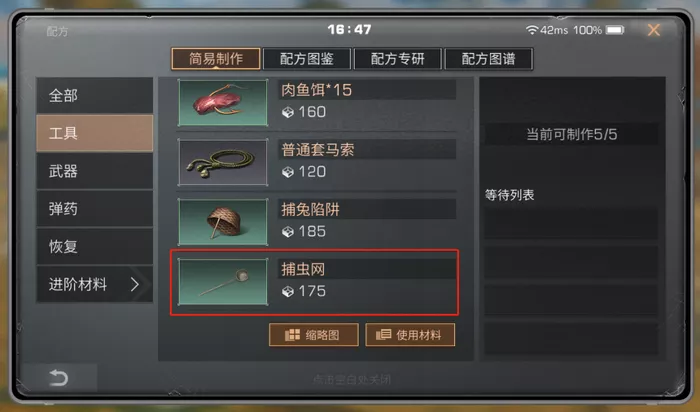Switch to the 配方图鉴 tab
This screenshot has height=412, width=700.
[307, 59]
